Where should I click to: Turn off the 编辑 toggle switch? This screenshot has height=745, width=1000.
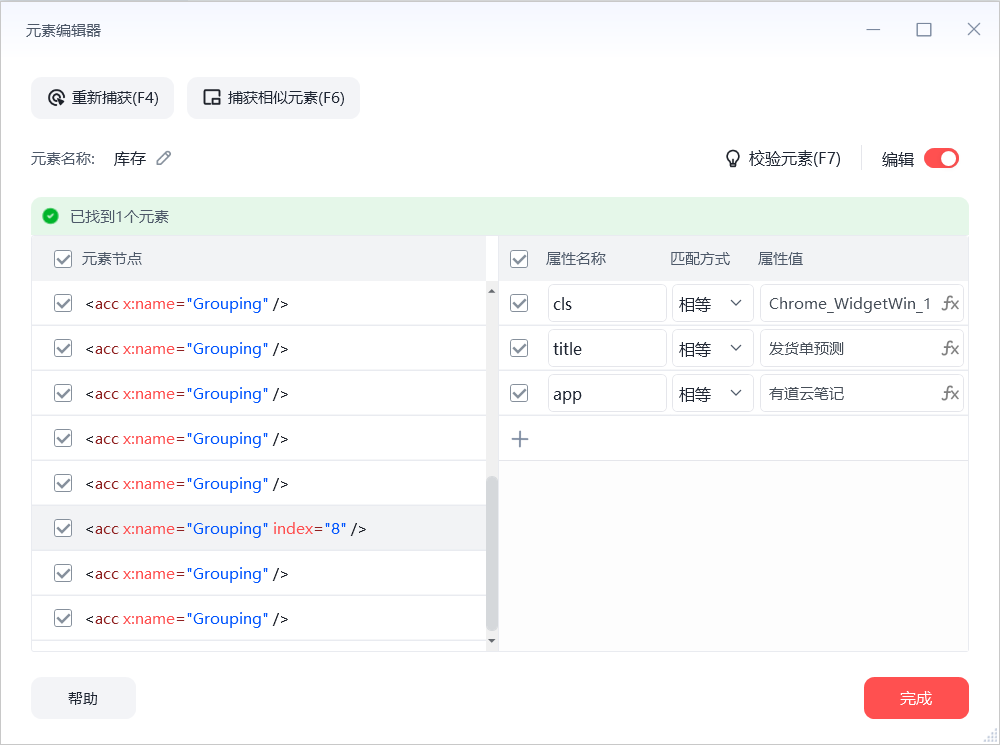(941, 158)
